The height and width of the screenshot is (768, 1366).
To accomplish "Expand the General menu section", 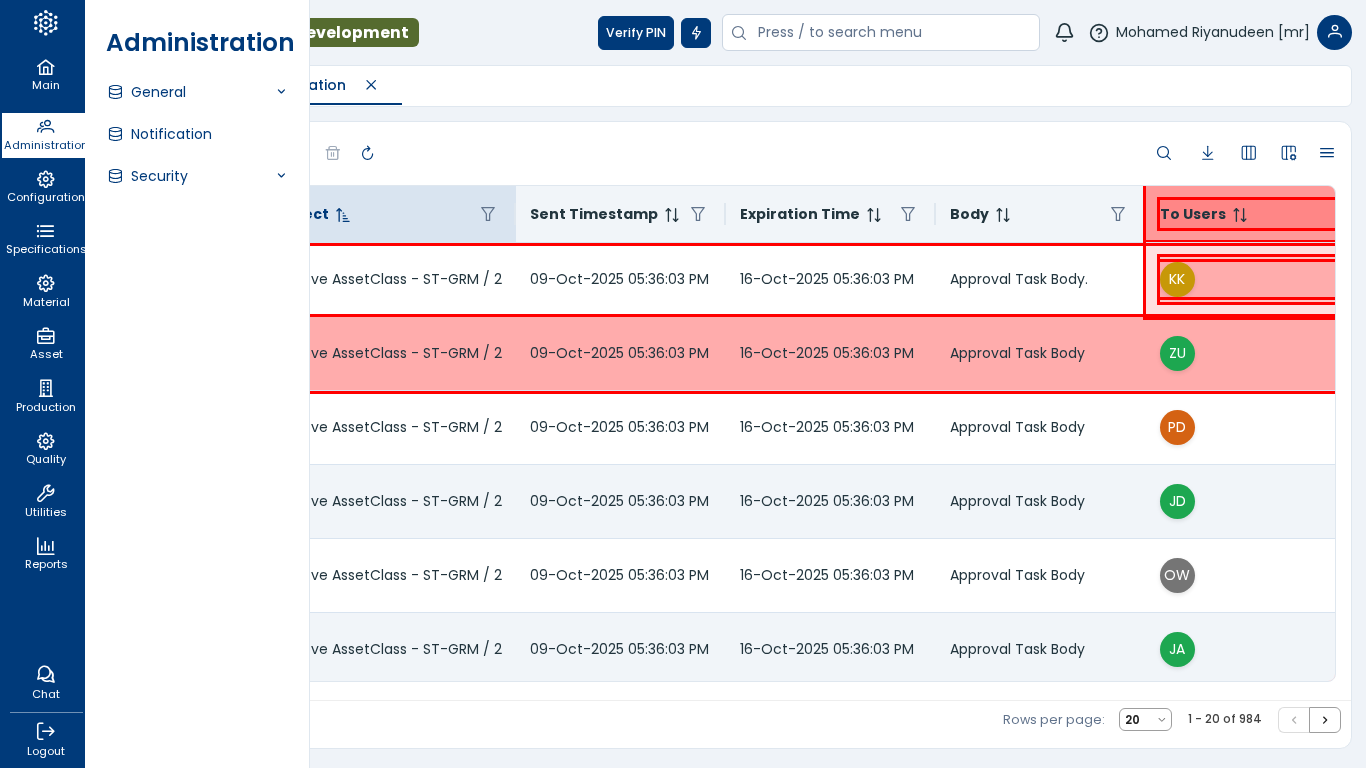I will click(x=197, y=92).
